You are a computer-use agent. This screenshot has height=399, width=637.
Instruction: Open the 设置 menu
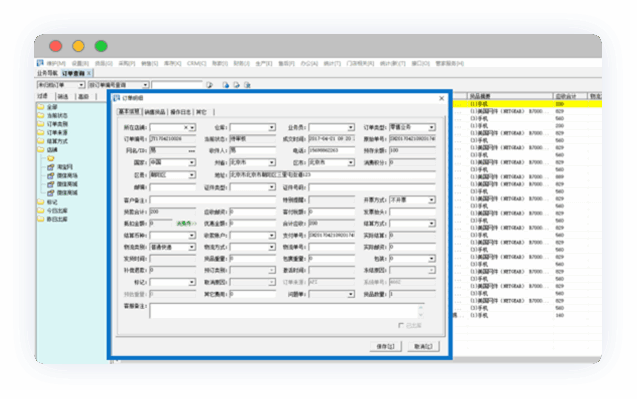click(80, 63)
